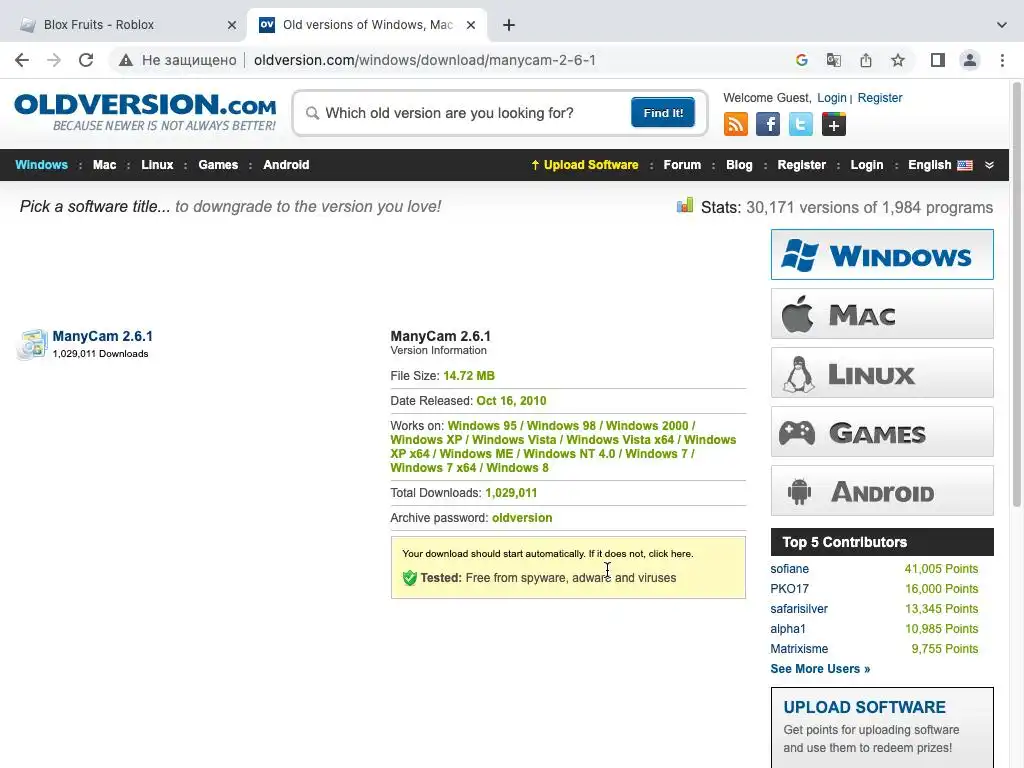
Task: Open a new browser tab
Action: 509,25
